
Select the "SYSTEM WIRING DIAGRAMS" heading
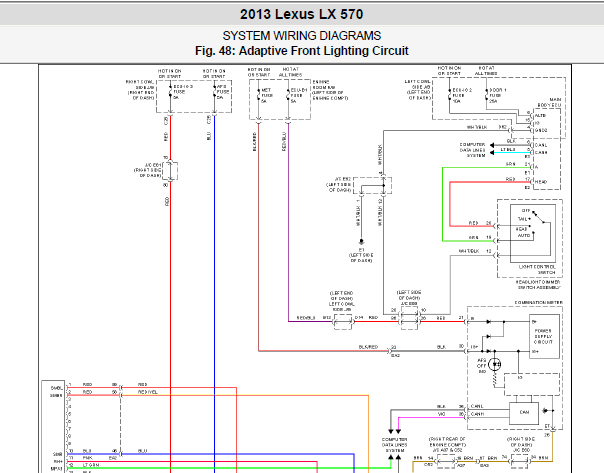click(302, 36)
